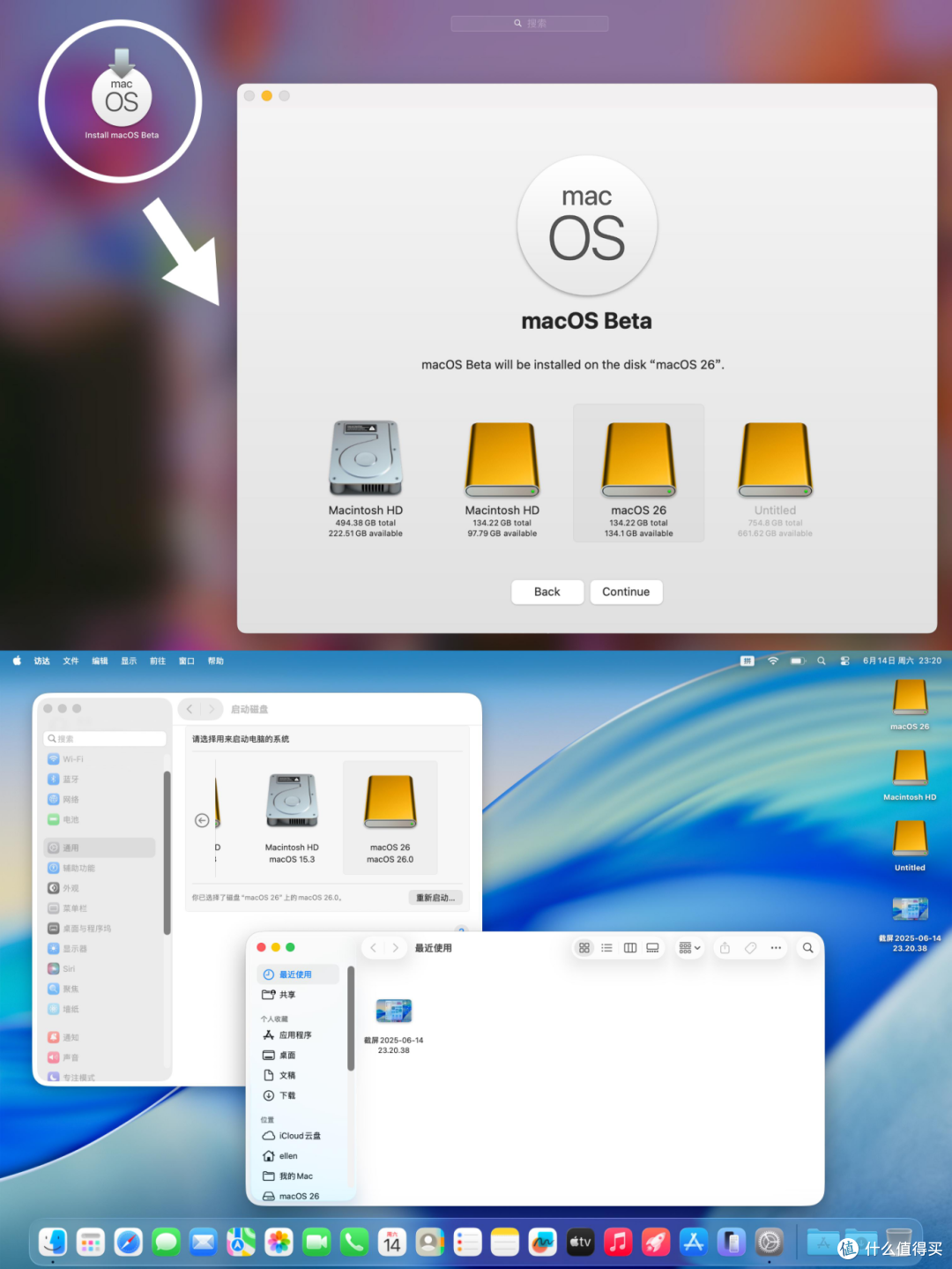Select 截屏 2025-06-14 file in Finder window

(x=394, y=1026)
